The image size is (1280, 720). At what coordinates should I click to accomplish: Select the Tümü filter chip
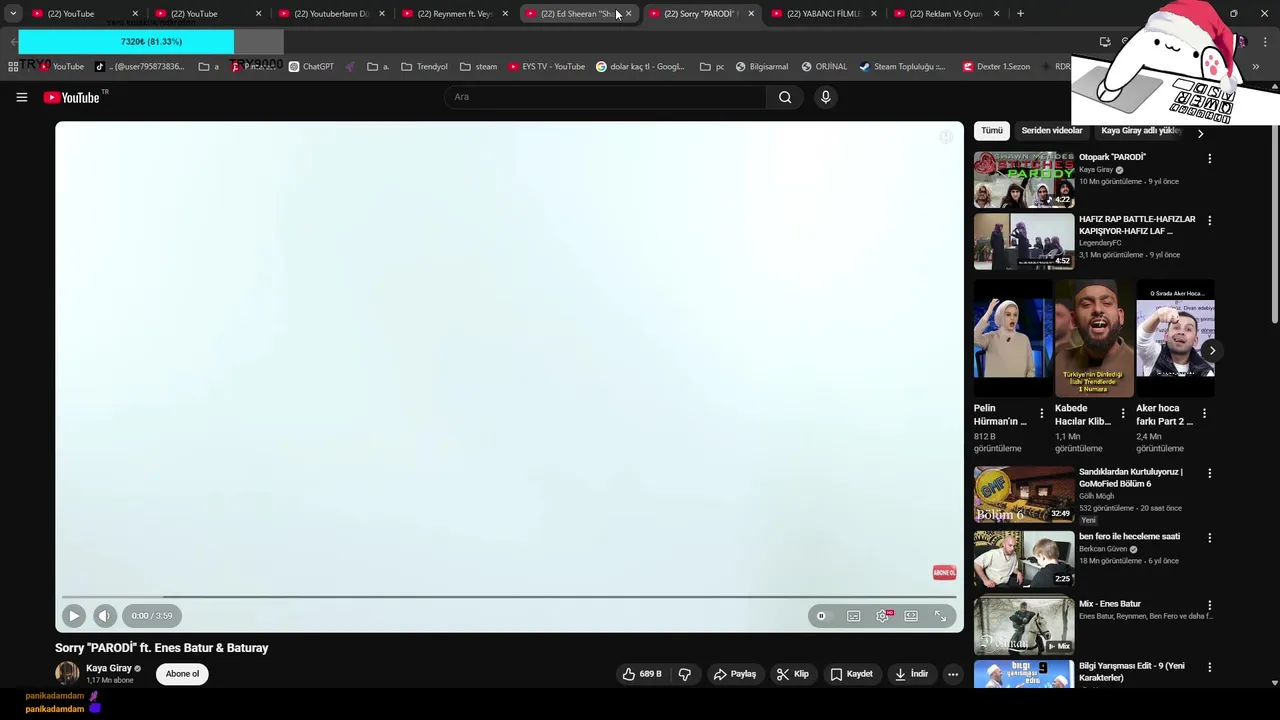tap(991, 131)
